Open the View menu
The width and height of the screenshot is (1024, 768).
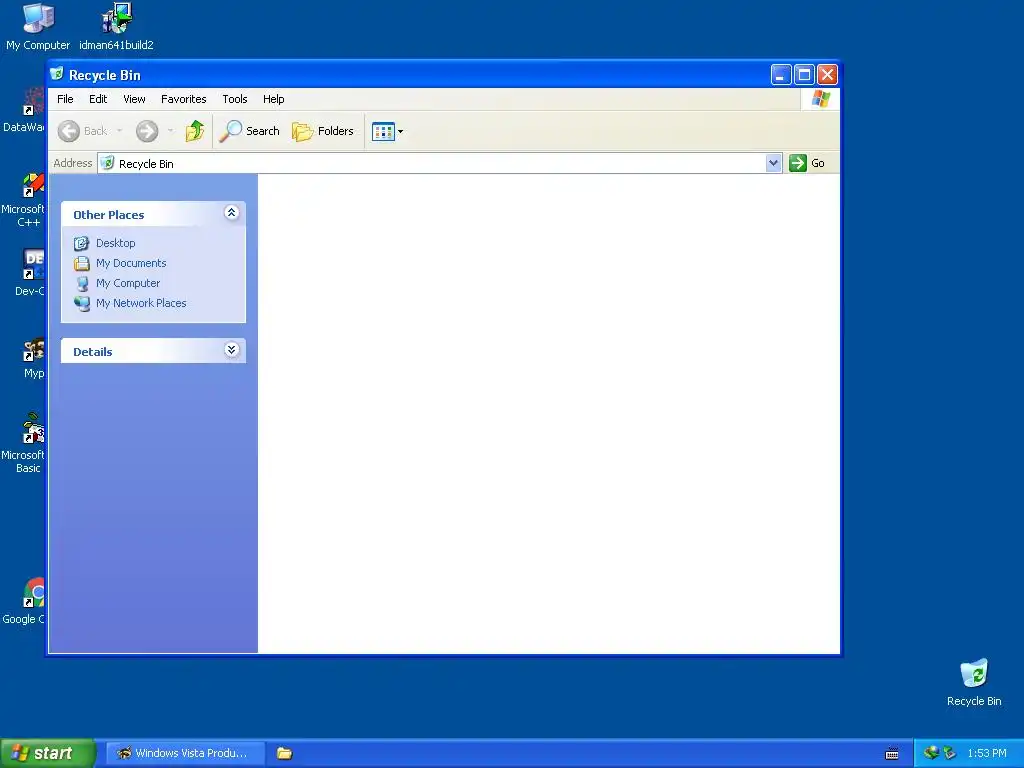click(x=135, y=99)
